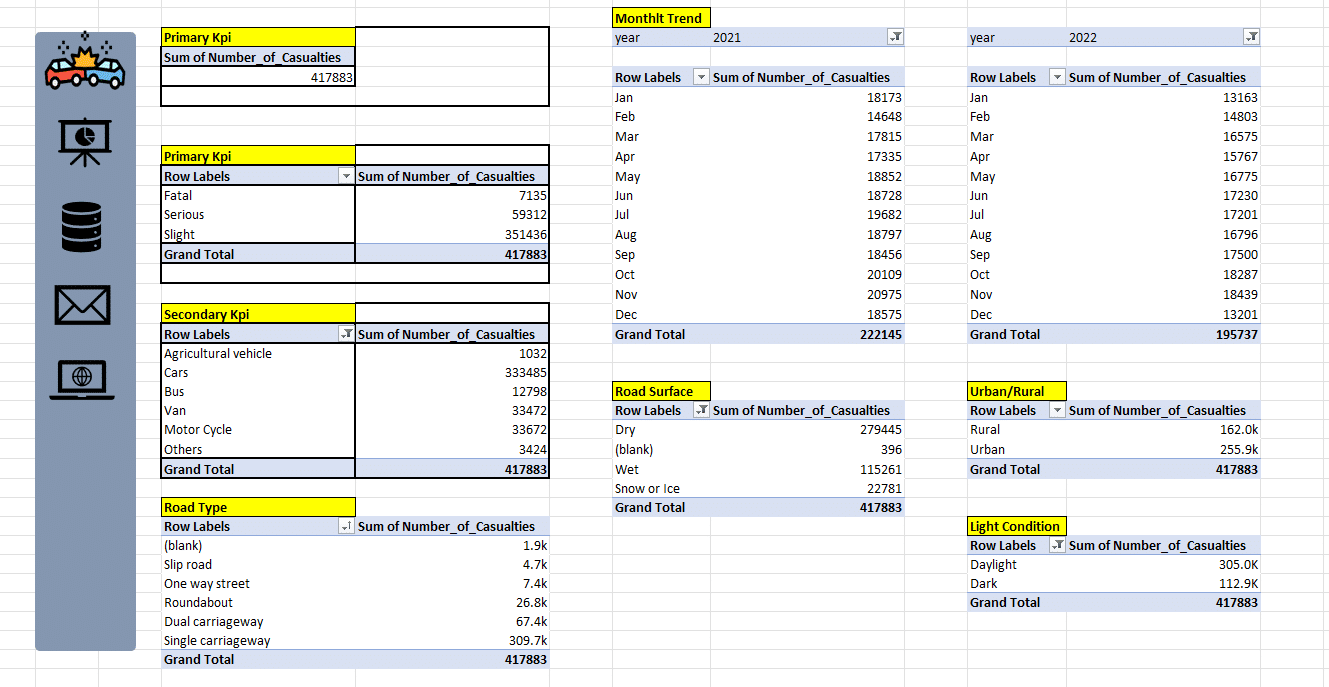1329x687 pixels.
Task: Click the 'Others' vehicle row label
Action: coord(183,449)
